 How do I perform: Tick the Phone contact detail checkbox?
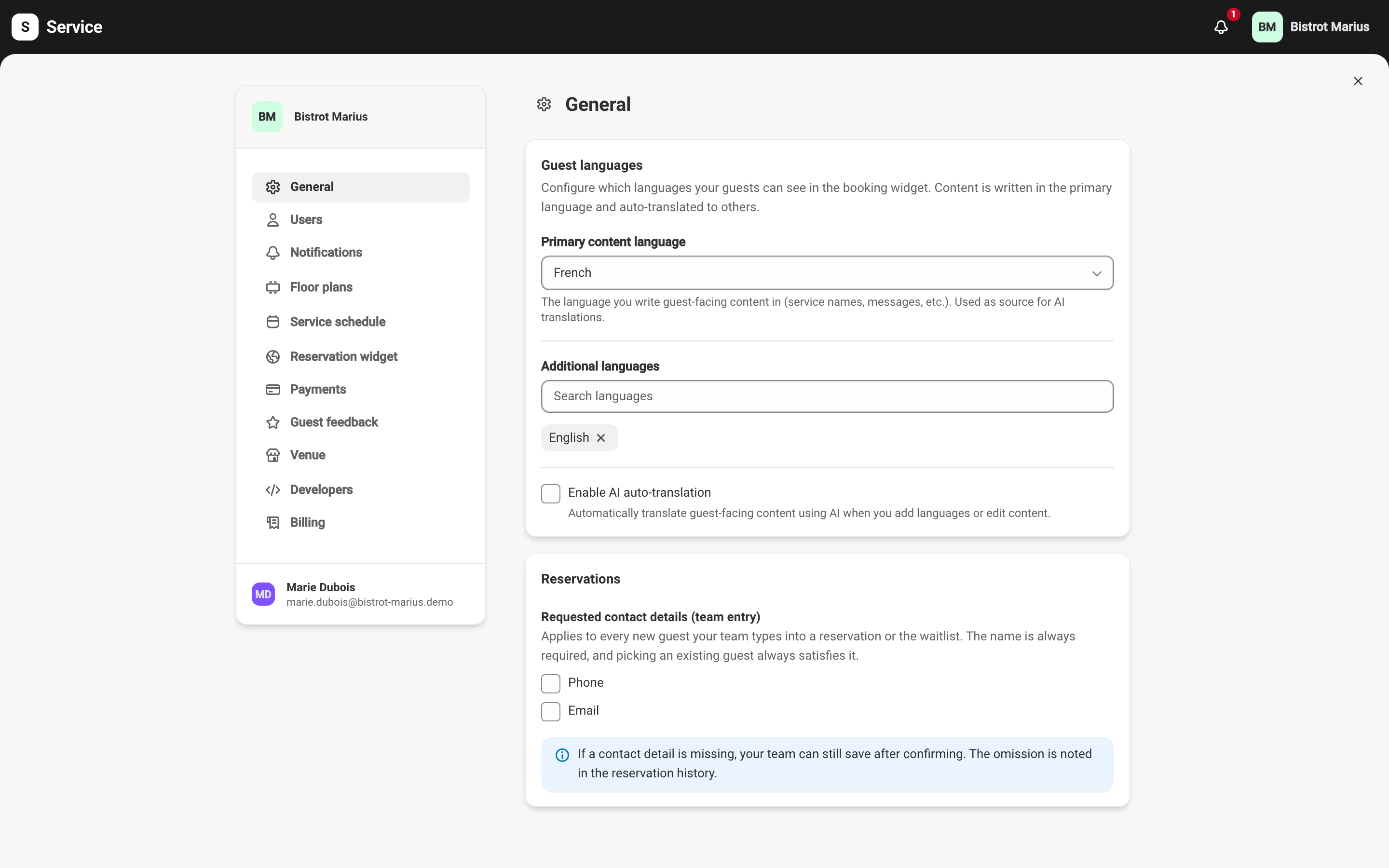[550, 684]
